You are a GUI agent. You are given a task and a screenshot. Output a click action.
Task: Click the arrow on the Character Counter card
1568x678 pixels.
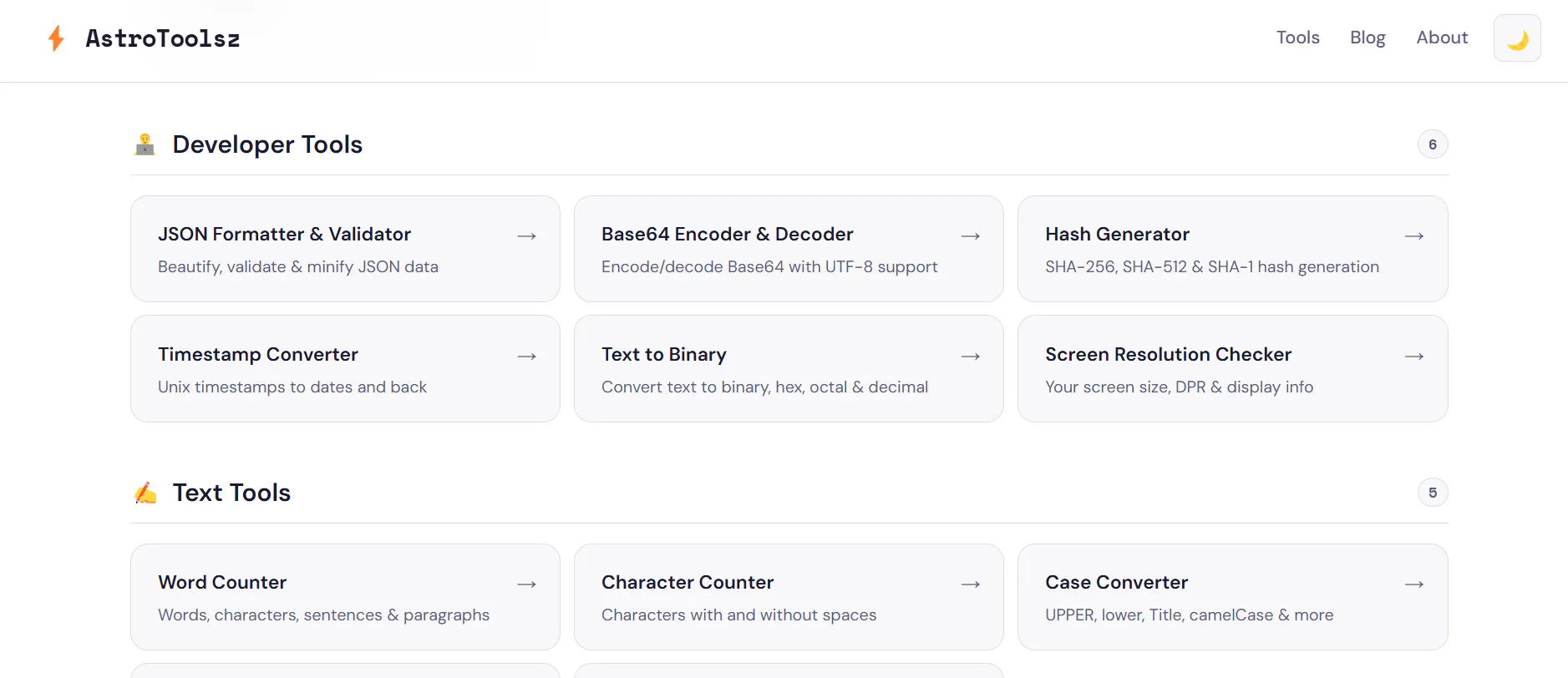coord(970,584)
